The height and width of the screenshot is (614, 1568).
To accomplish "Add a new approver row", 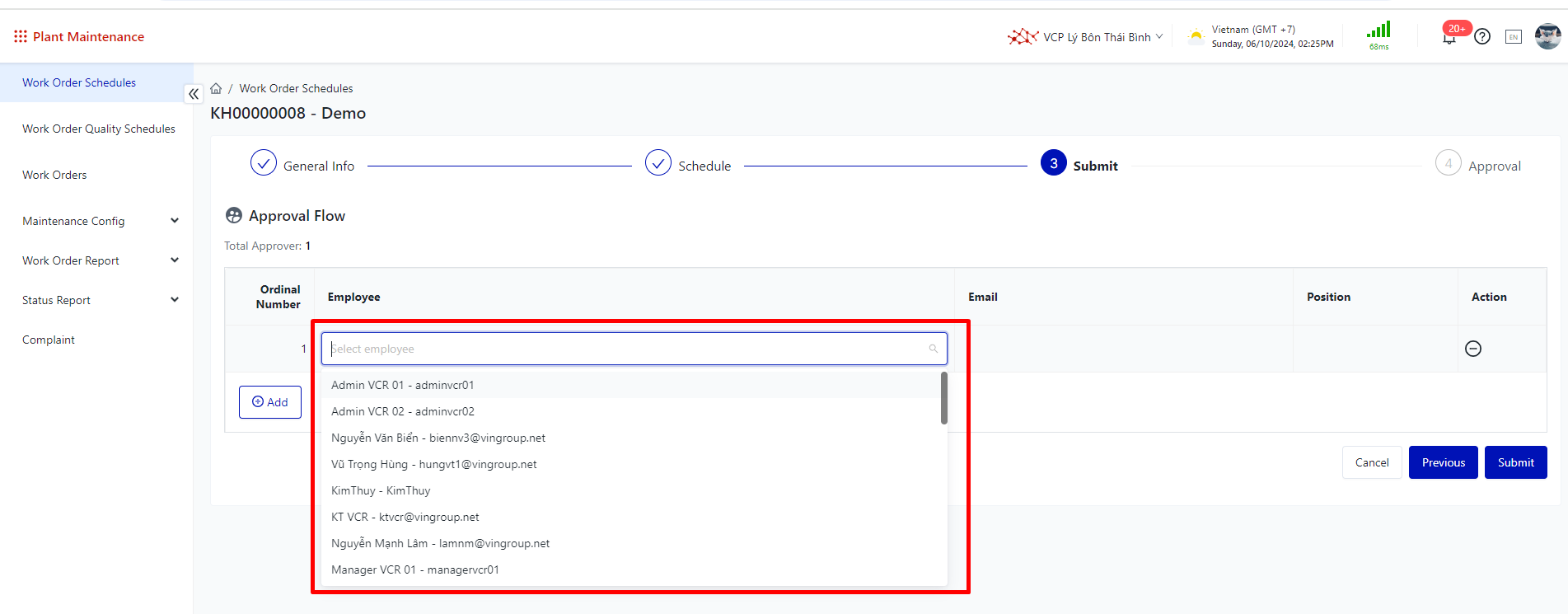I will pos(270,402).
